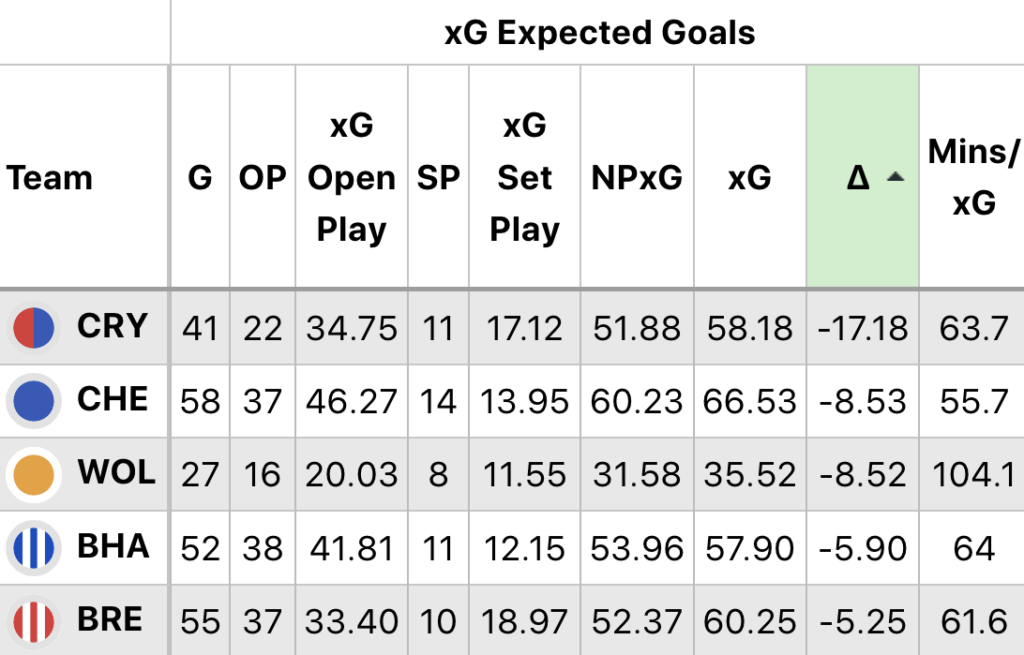Click the OP column header

pyautogui.click(x=263, y=178)
